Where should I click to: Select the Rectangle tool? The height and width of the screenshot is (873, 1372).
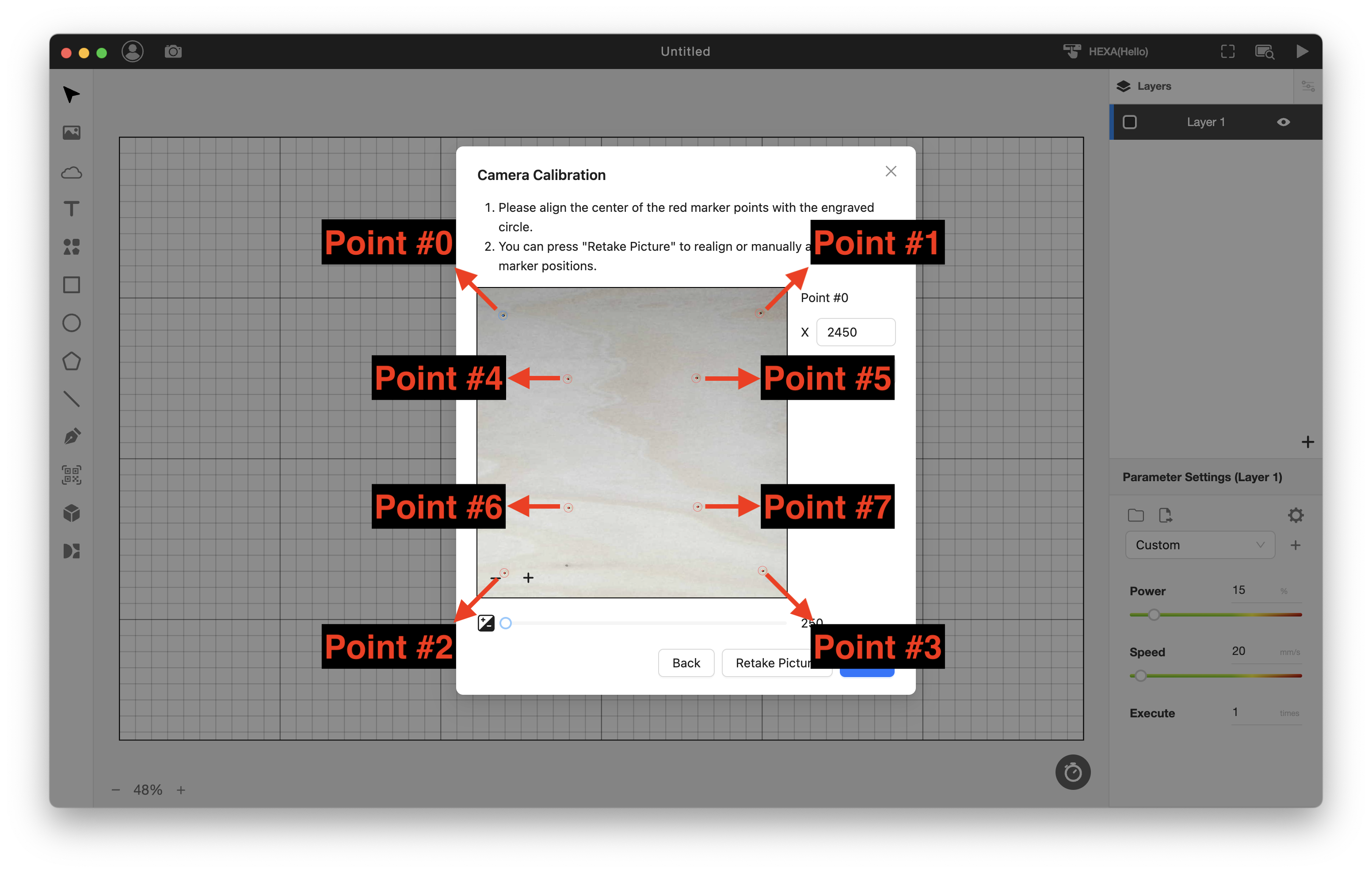[71, 284]
